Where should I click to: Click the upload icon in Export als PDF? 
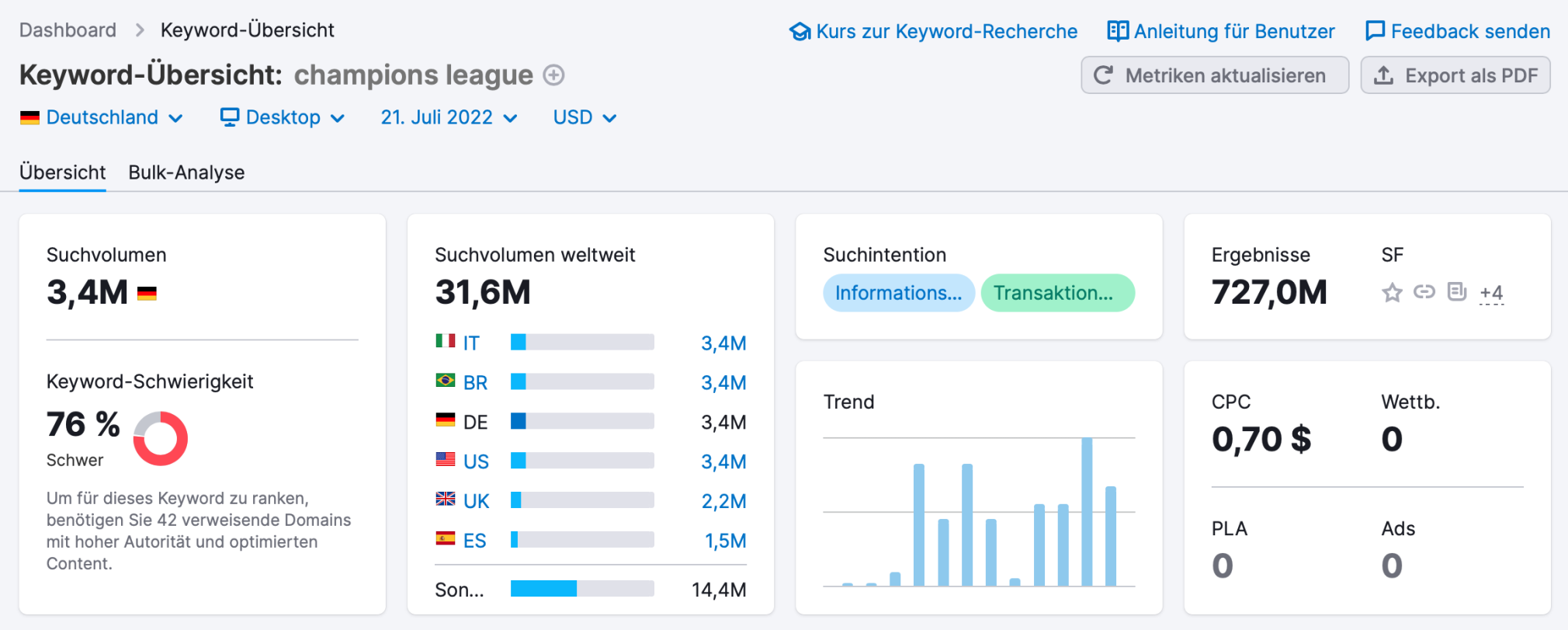(1383, 75)
